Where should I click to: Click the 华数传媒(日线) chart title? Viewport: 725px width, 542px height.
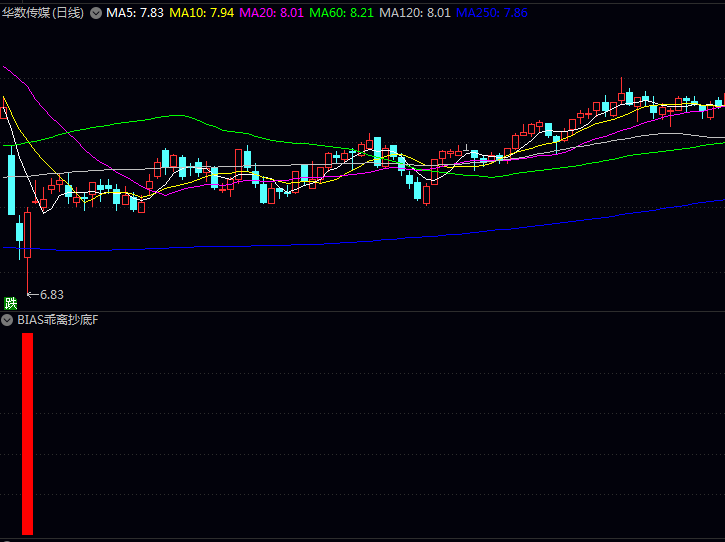pyautogui.click(x=43, y=13)
